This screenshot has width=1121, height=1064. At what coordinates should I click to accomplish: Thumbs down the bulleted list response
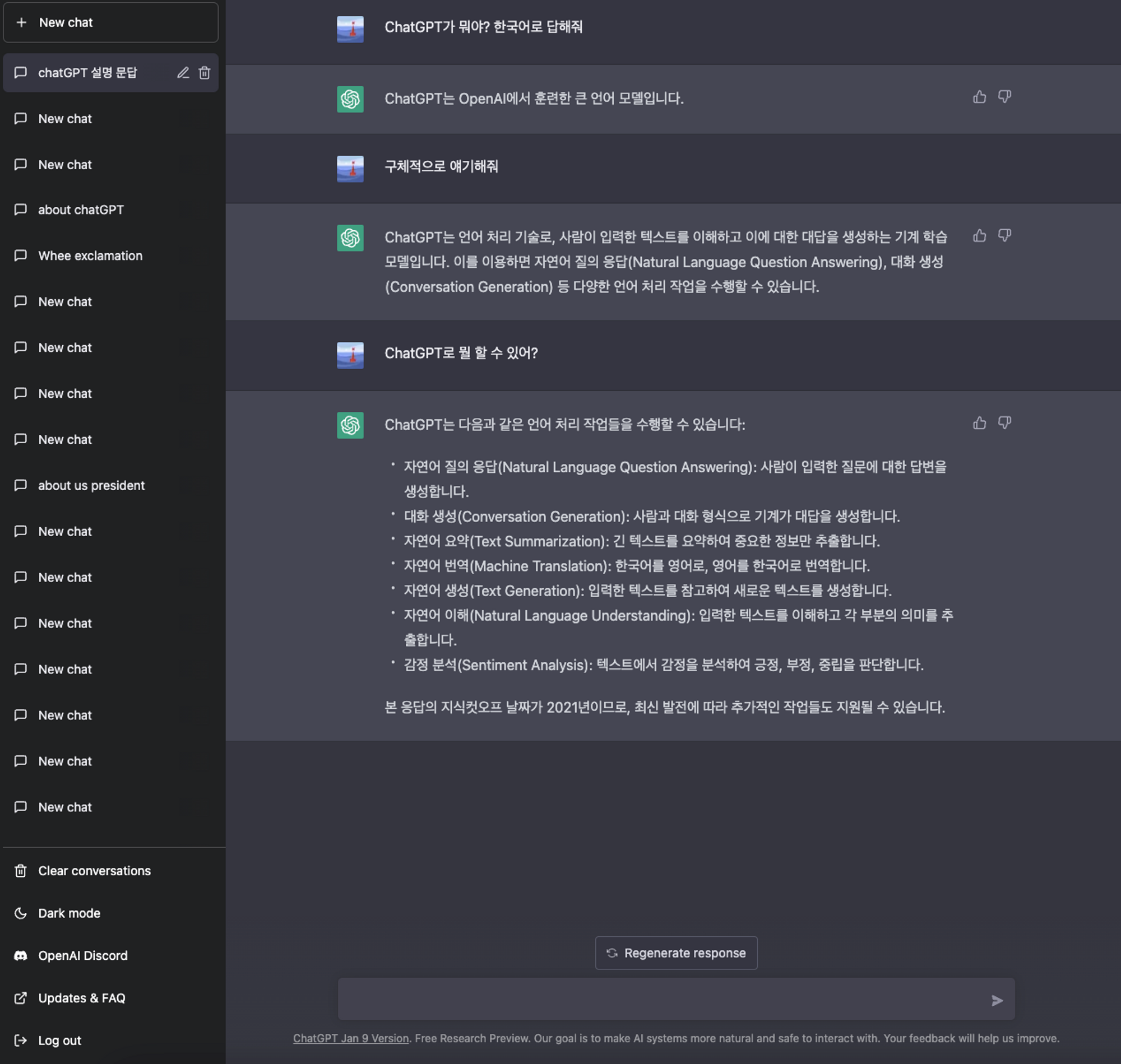click(1004, 423)
